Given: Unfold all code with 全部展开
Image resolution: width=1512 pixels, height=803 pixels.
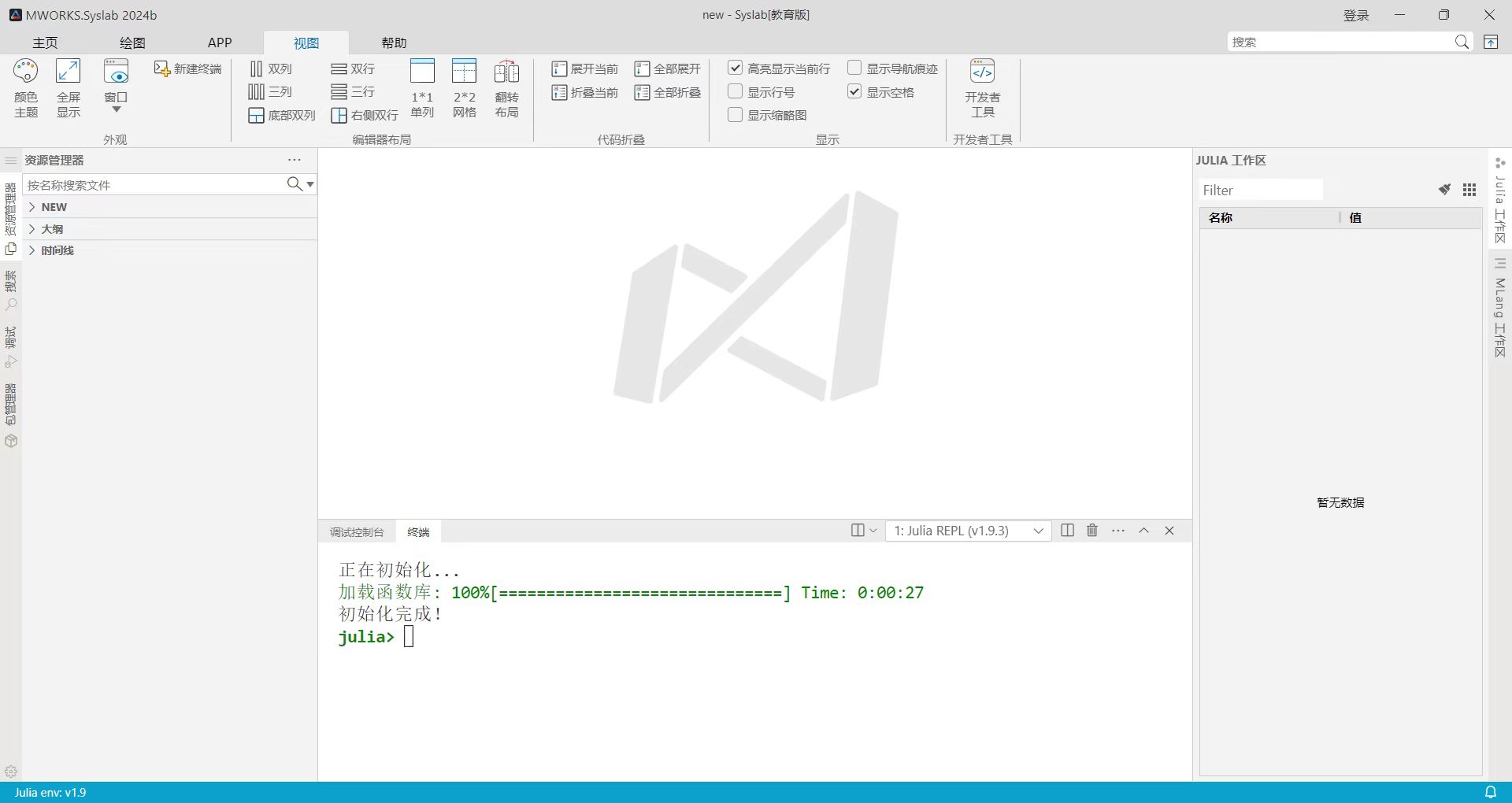Looking at the screenshot, I should 668,69.
